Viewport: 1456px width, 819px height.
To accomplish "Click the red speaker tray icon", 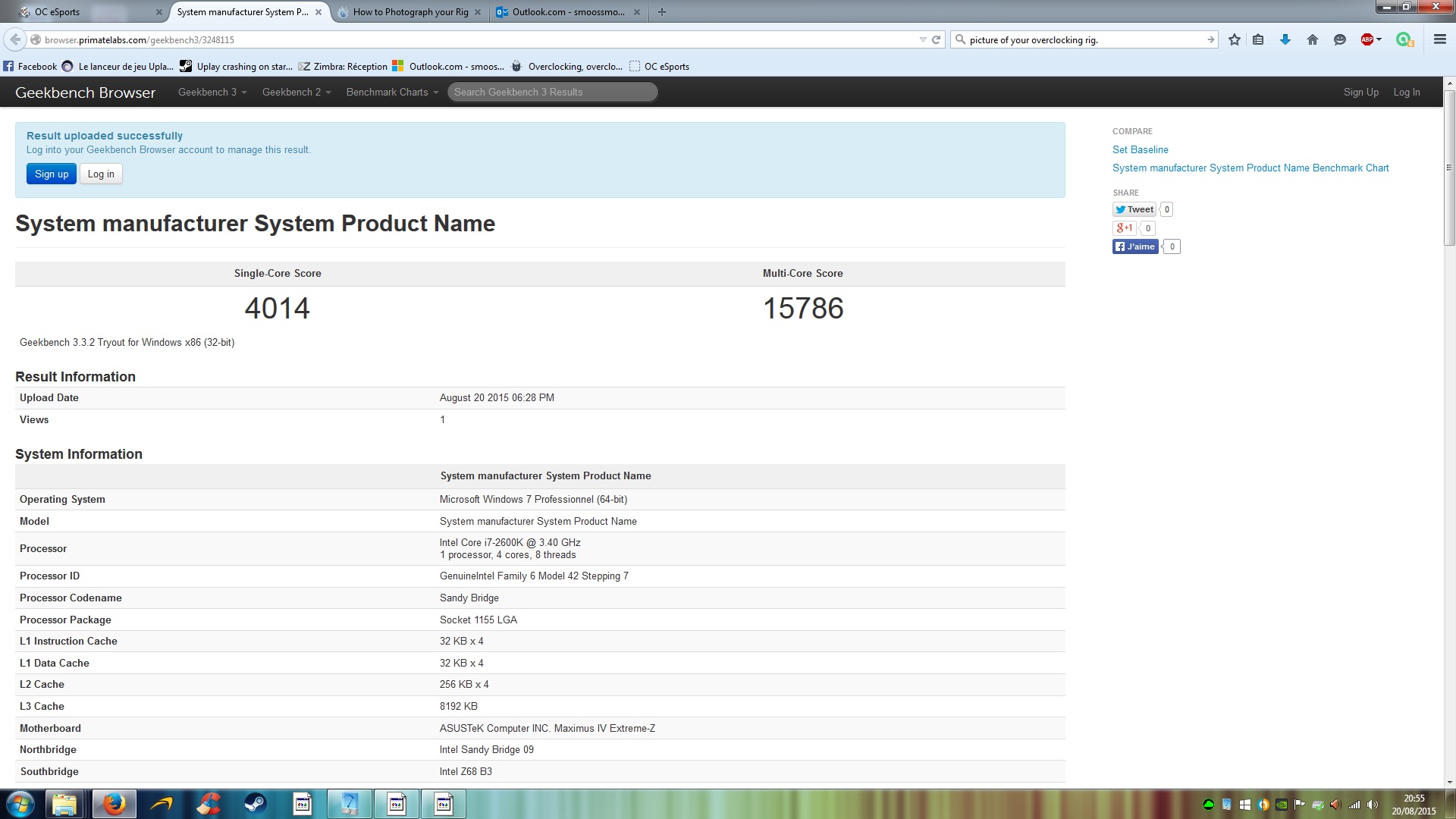I will click(x=1335, y=805).
